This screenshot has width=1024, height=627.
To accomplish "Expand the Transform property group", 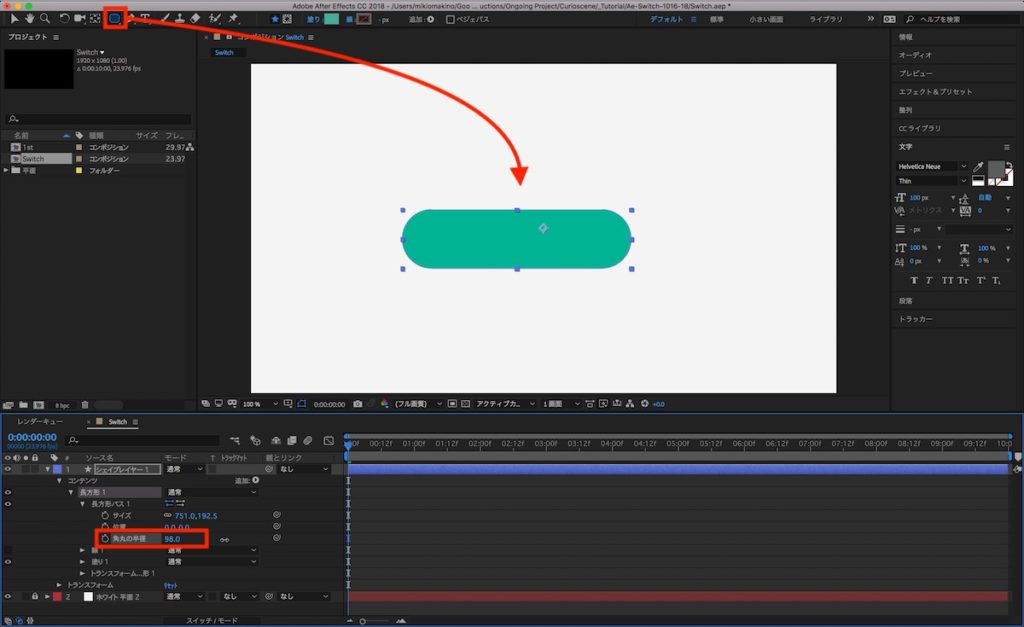I will [59, 585].
